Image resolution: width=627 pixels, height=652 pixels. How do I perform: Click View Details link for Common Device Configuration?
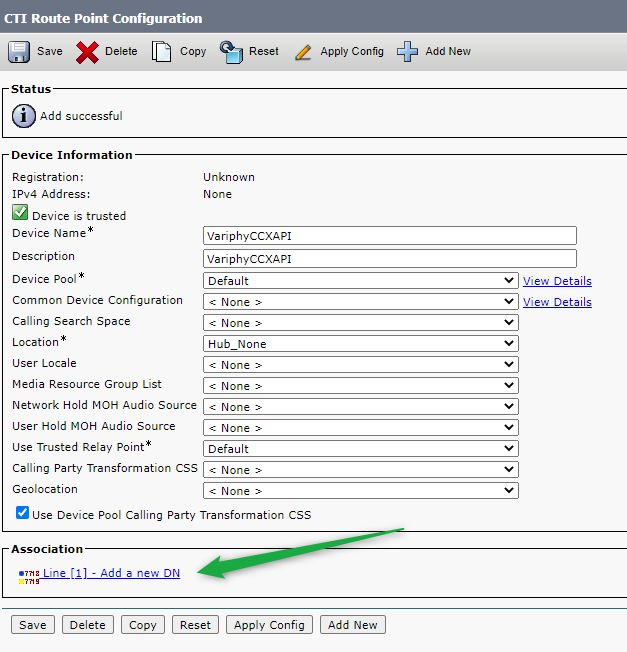tap(557, 302)
